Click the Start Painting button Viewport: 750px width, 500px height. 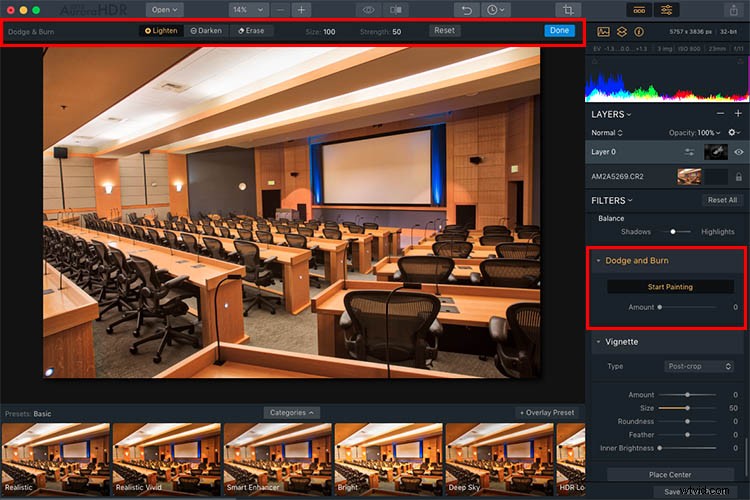click(x=670, y=287)
